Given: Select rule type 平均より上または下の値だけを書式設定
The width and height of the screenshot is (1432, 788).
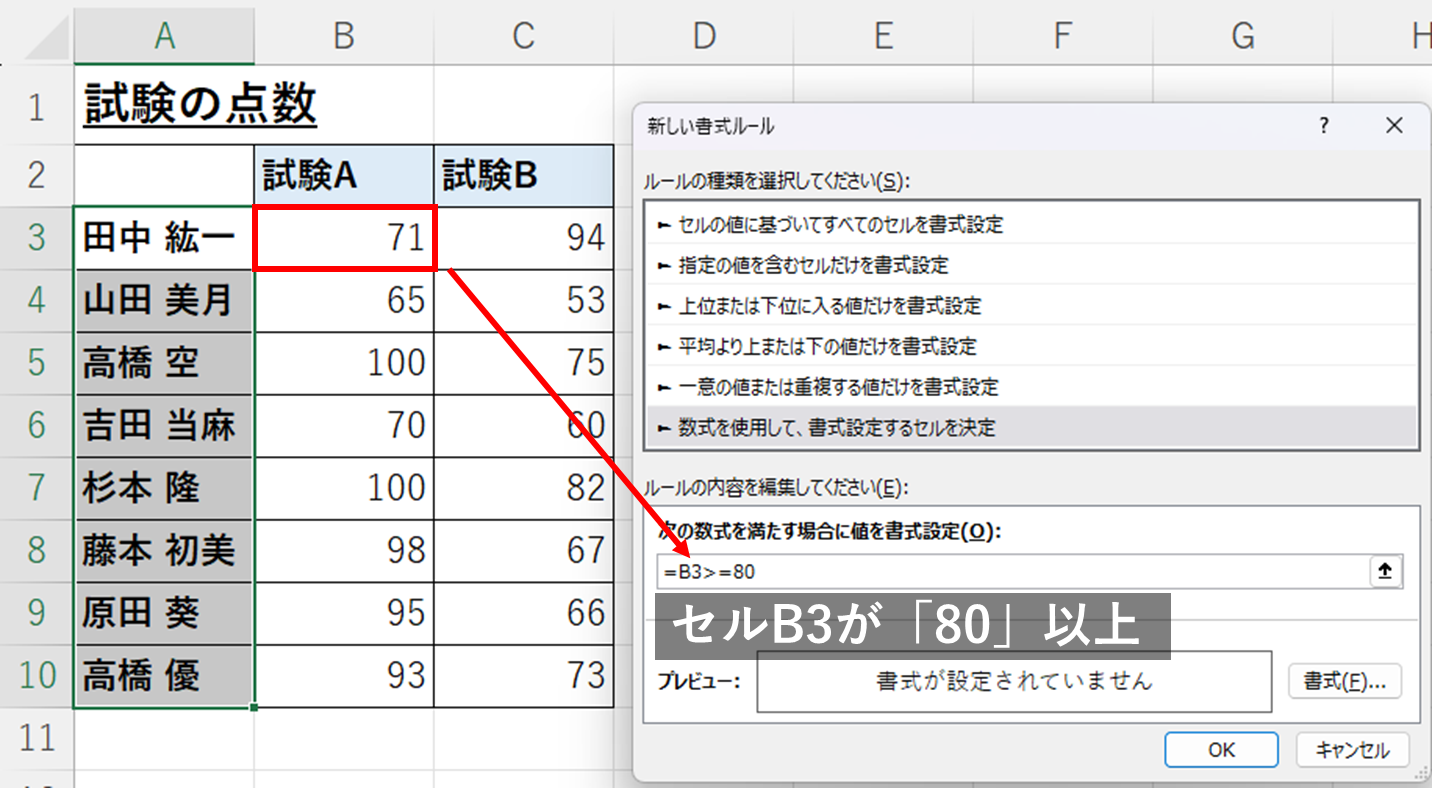Looking at the screenshot, I should (1032, 346).
